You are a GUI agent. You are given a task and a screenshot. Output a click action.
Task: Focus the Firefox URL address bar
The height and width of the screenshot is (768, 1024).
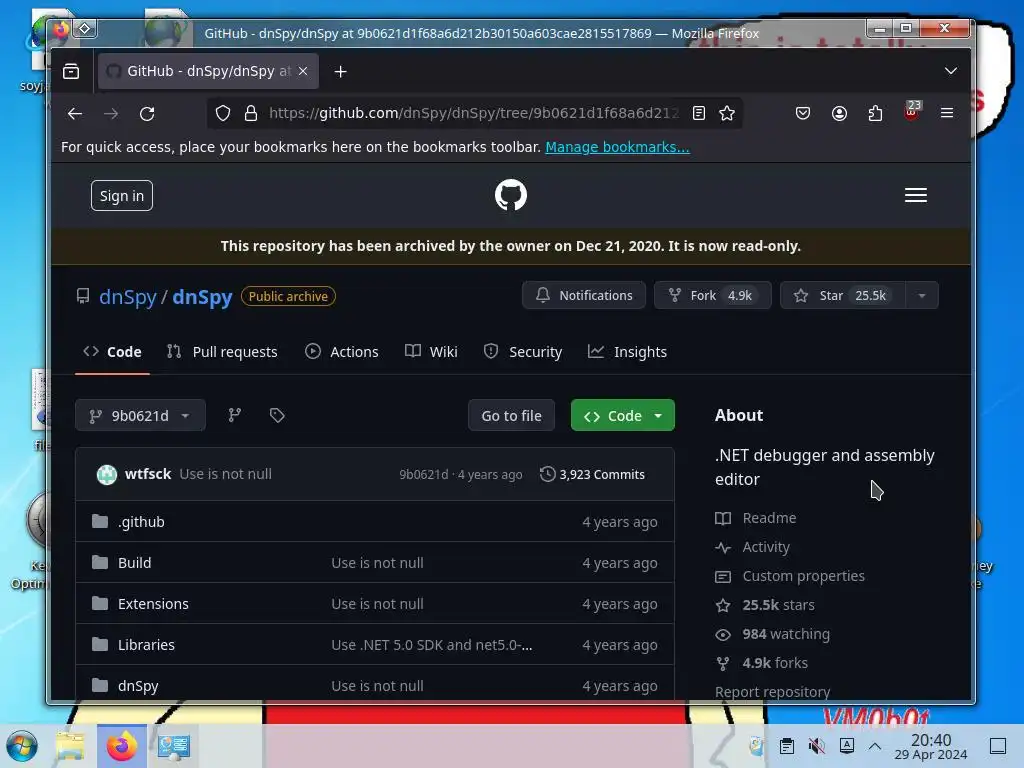click(x=473, y=114)
